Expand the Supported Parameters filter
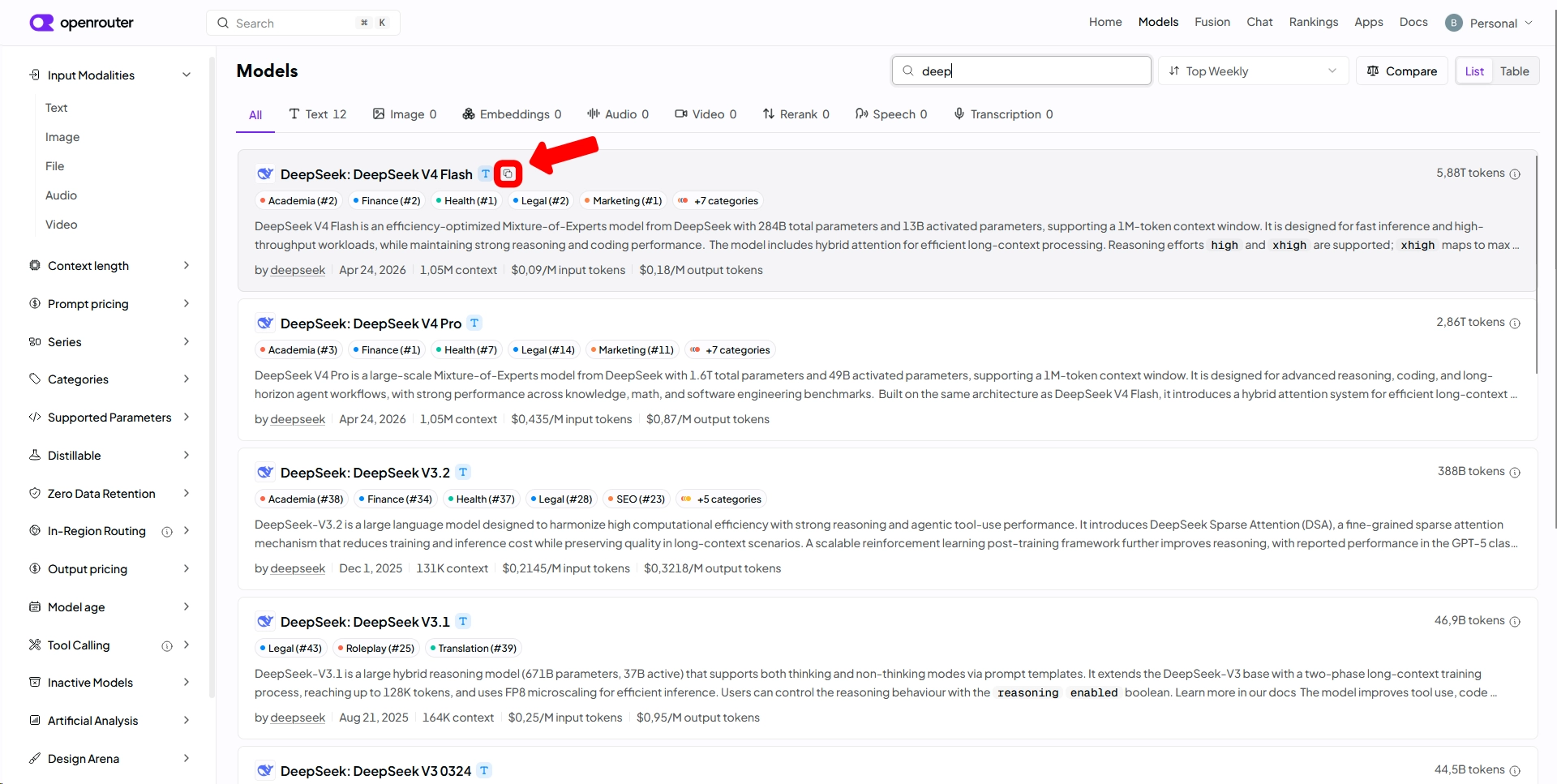This screenshot has width=1557, height=784. pyautogui.click(x=111, y=418)
